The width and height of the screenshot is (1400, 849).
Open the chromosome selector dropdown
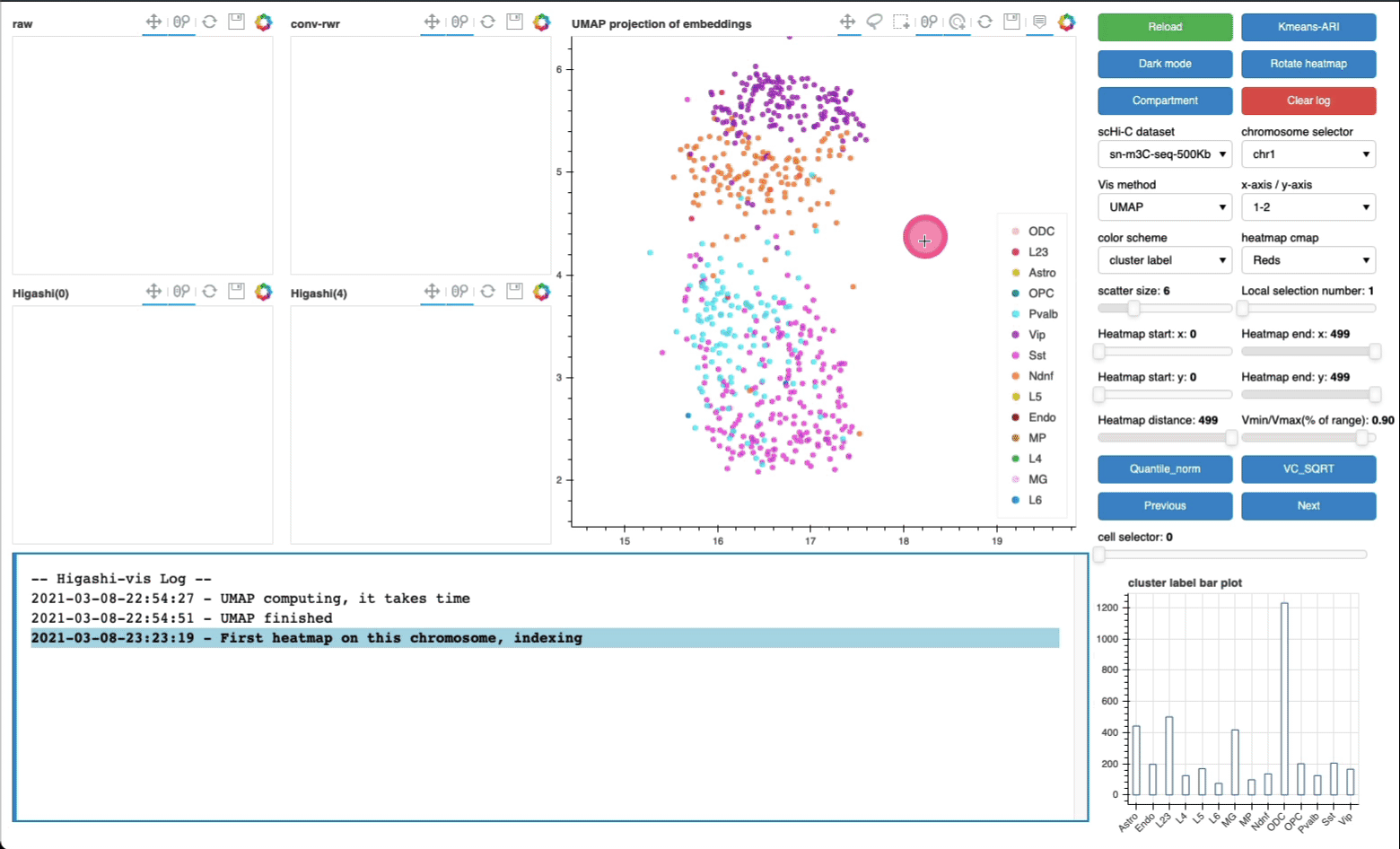(1308, 154)
